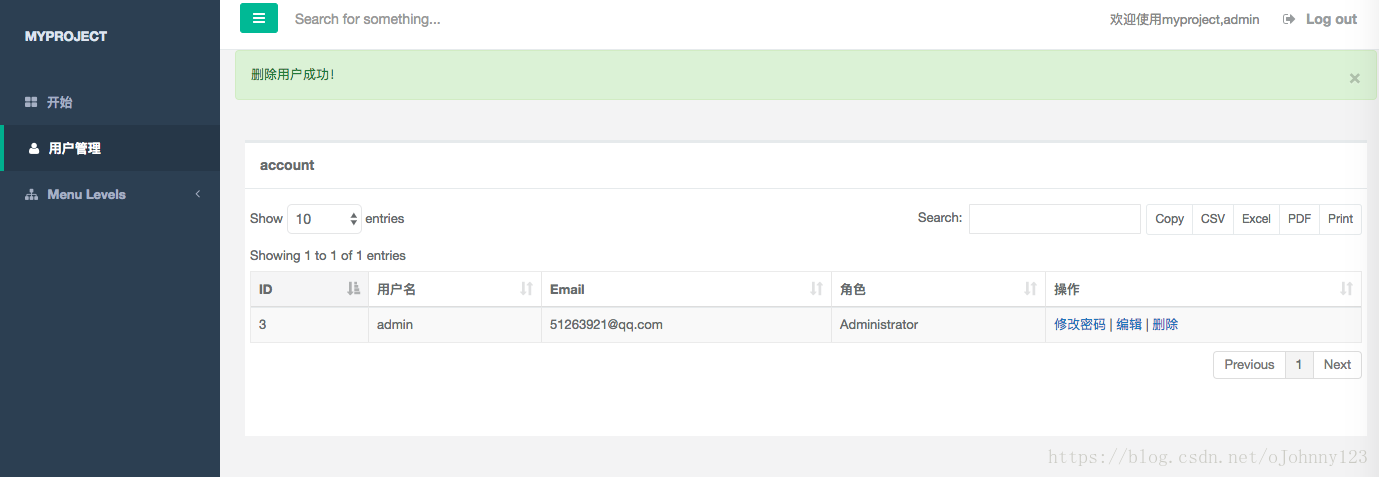This screenshot has height=477, width=1379.
Task: Focus the table Search input field
Action: click(x=1054, y=219)
